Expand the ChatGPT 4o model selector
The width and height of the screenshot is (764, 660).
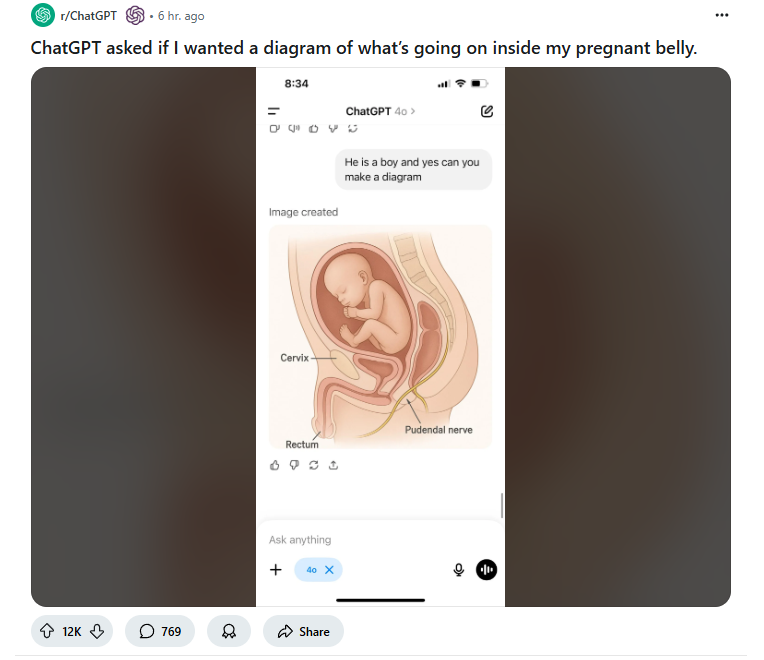click(381, 112)
